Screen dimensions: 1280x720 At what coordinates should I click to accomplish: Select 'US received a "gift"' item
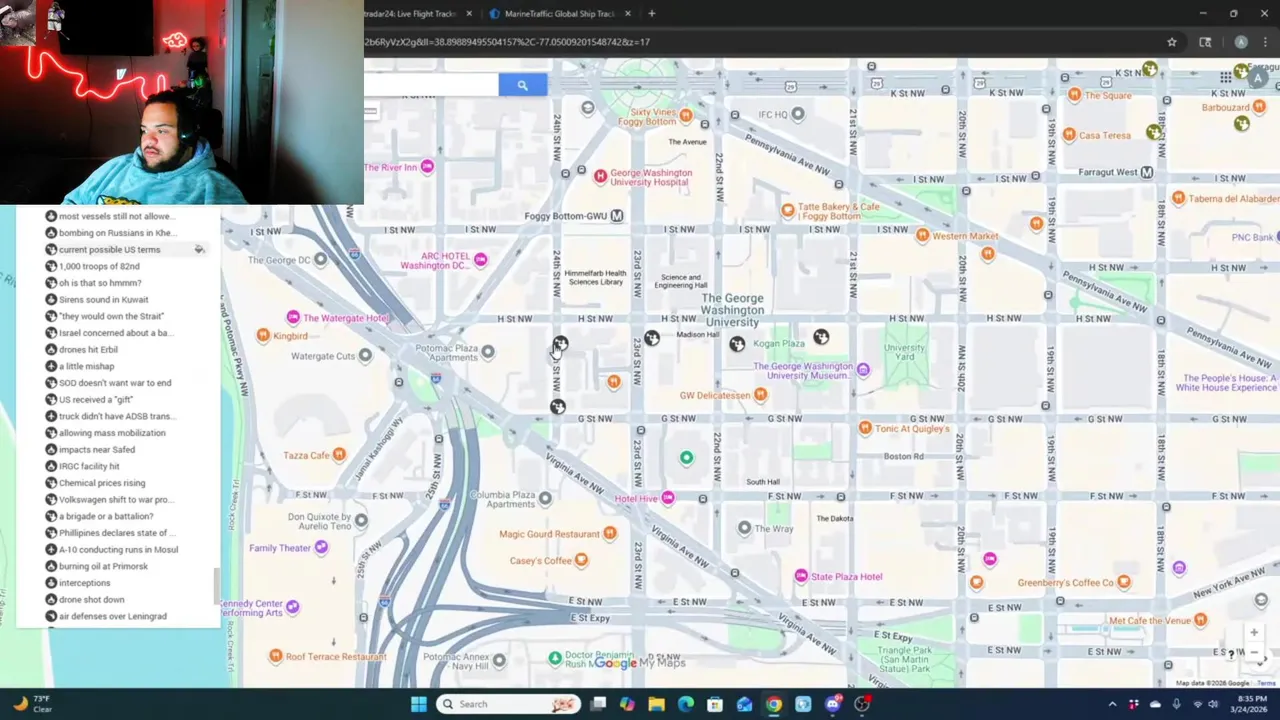tap(96, 400)
